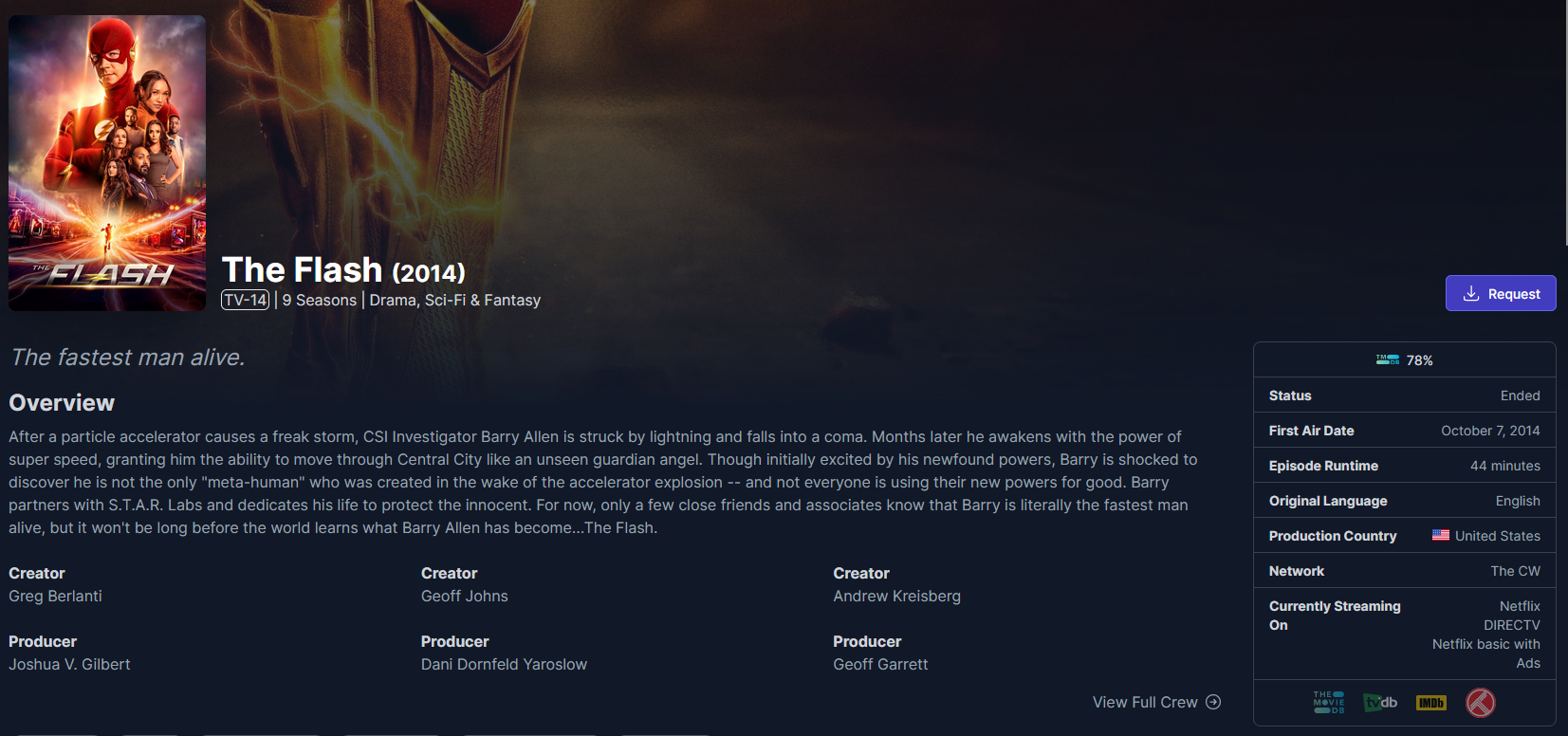The height and width of the screenshot is (736, 1568).
Task: Click The Flash poster thumbnail
Action: (107, 163)
